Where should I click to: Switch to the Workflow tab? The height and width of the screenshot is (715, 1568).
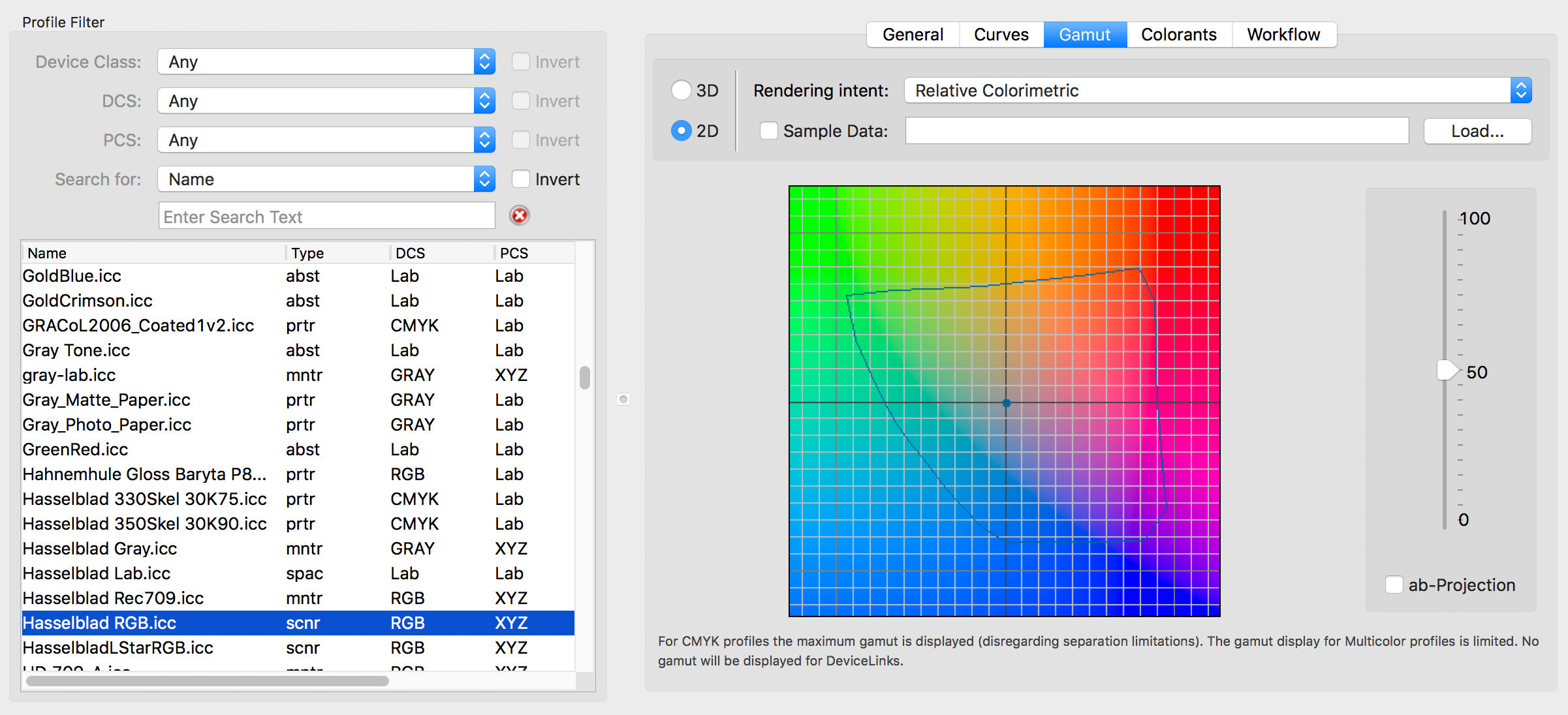tap(1283, 35)
